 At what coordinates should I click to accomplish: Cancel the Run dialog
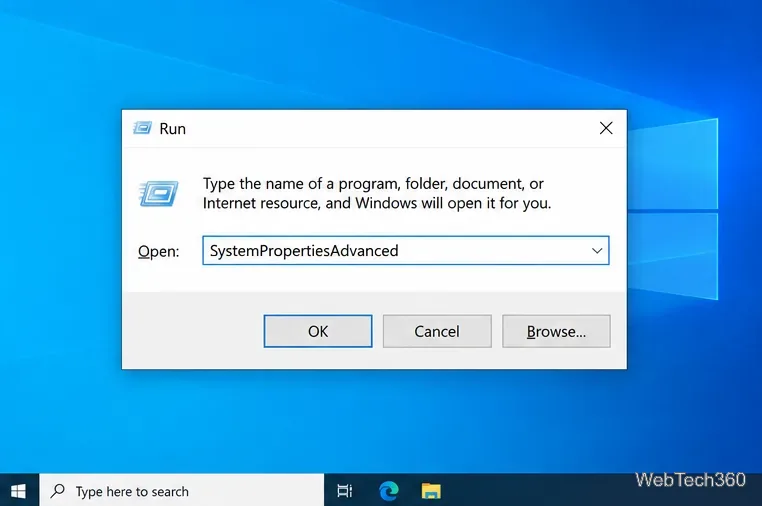coord(437,331)
